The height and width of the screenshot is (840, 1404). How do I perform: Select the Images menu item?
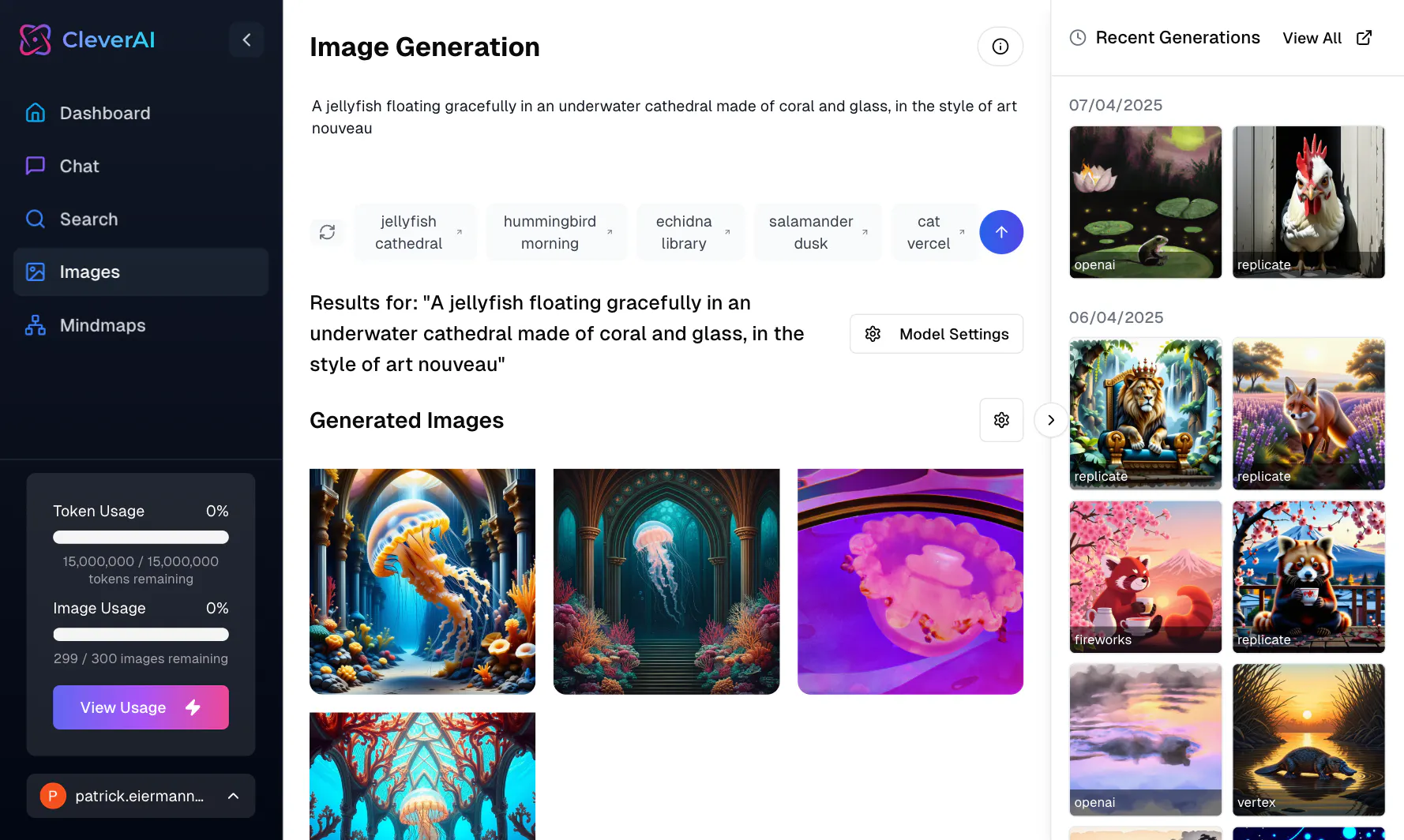pyautogui.click(x=141, y=272)
